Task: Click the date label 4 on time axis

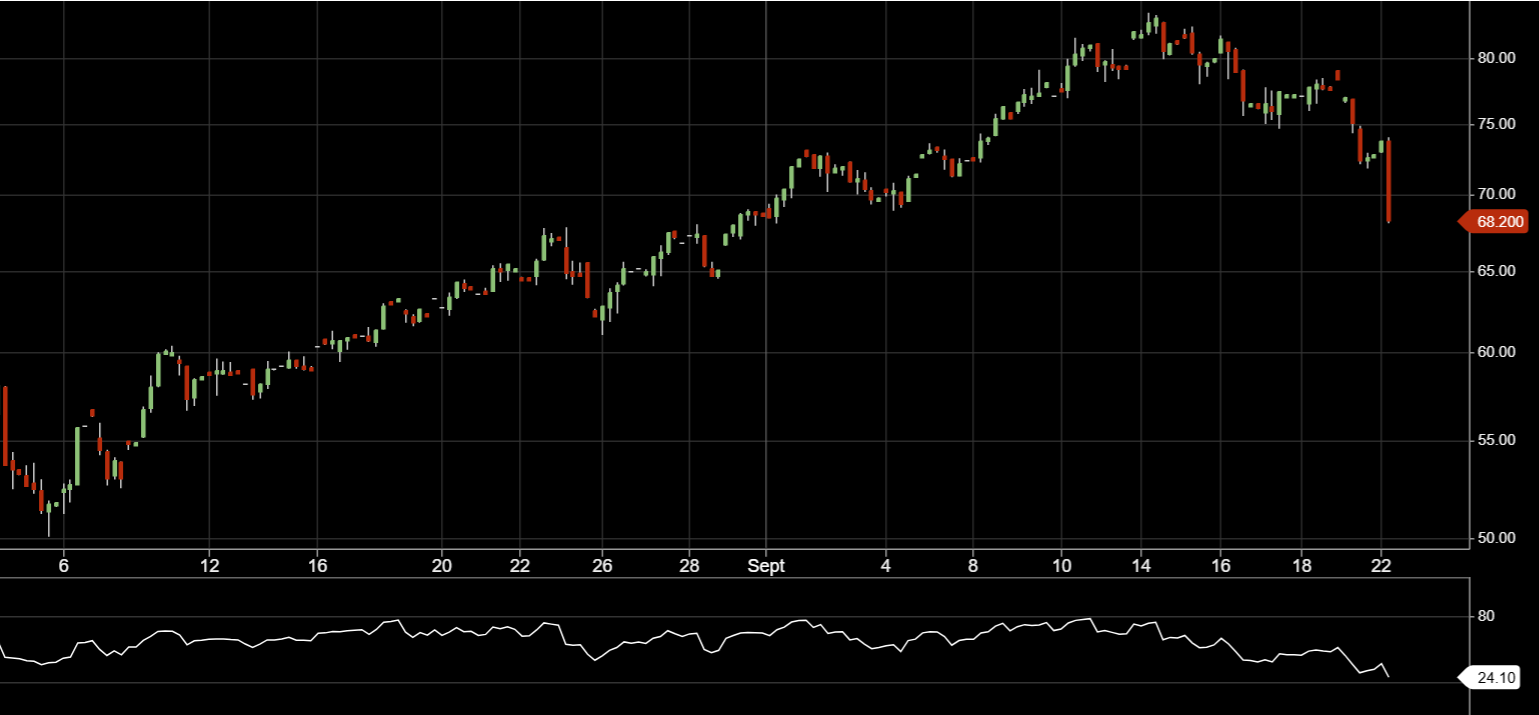Action: (x=885, y=565)
